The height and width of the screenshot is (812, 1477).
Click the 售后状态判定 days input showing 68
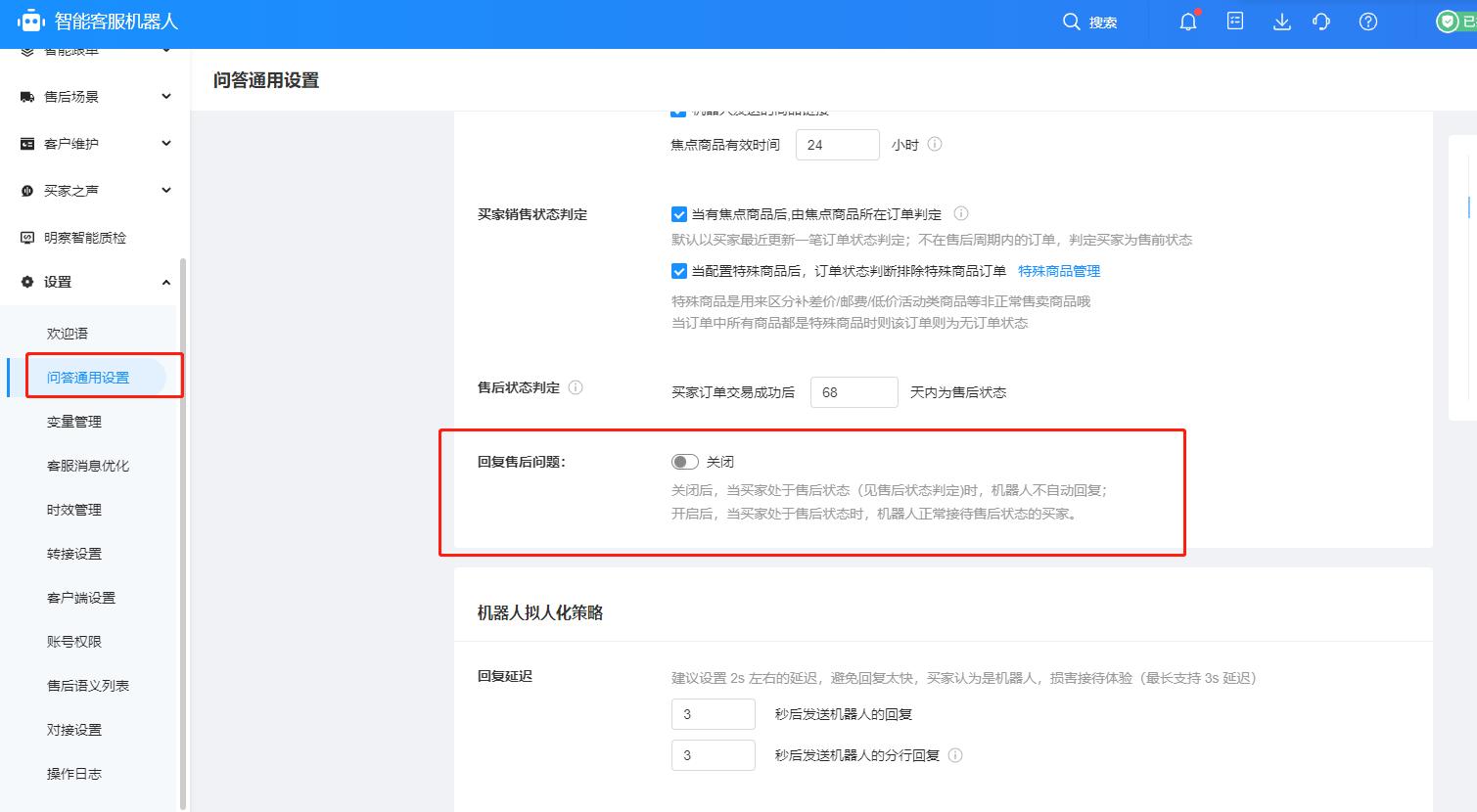pyautogui.click(x=854, y=392)
